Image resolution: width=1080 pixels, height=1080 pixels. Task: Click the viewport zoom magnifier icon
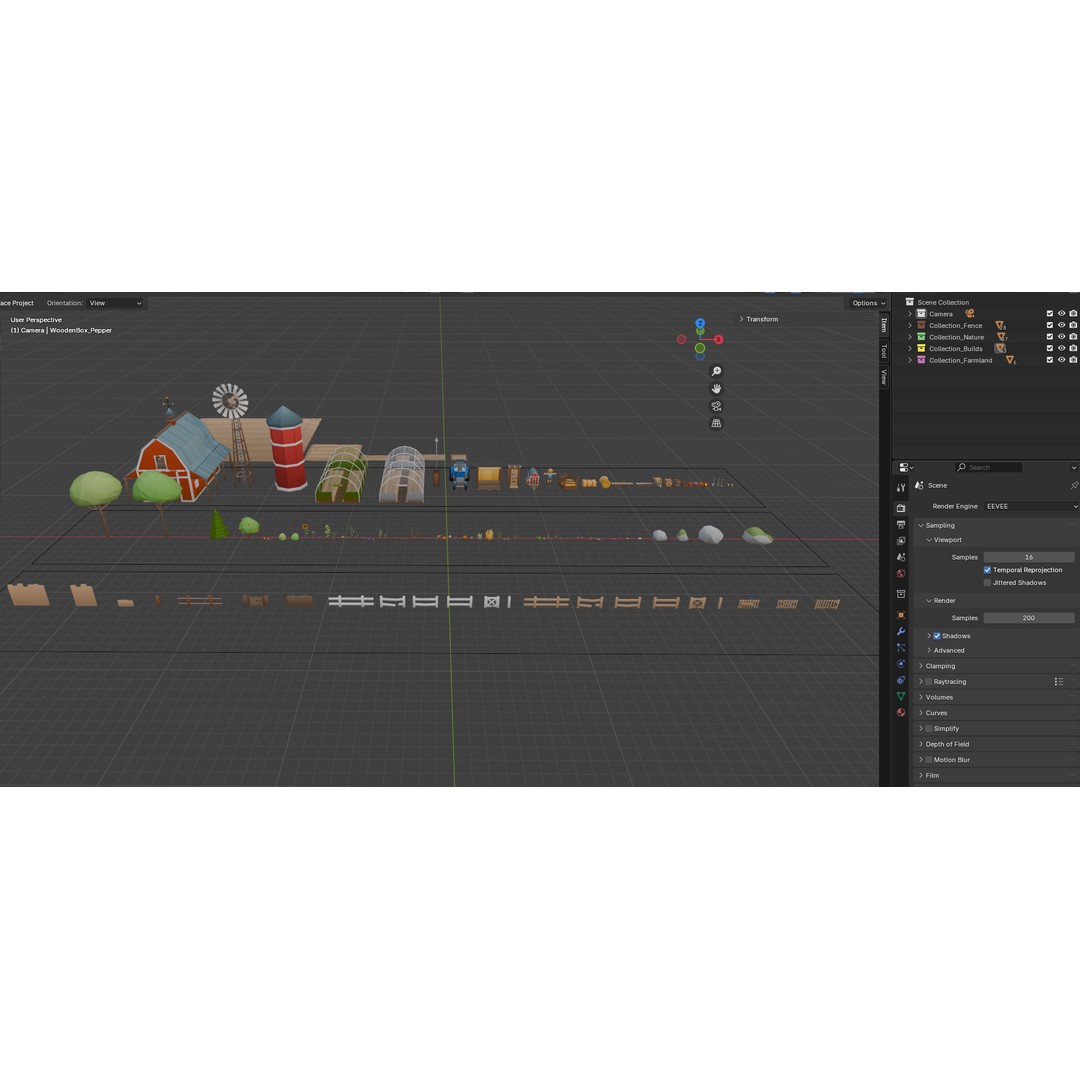(x=716, y=371)
